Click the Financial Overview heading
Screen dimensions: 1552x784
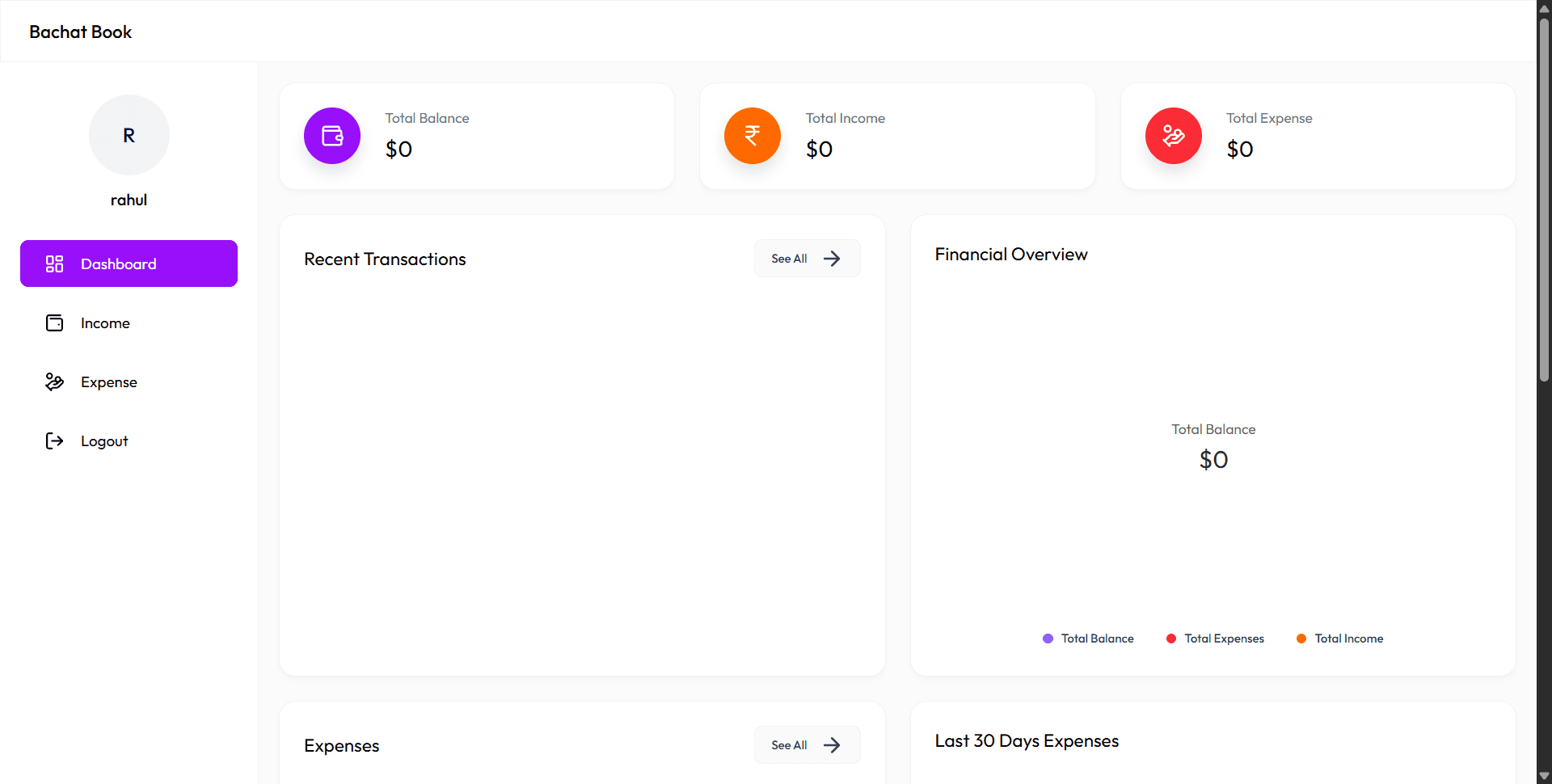pos(1011,254)
